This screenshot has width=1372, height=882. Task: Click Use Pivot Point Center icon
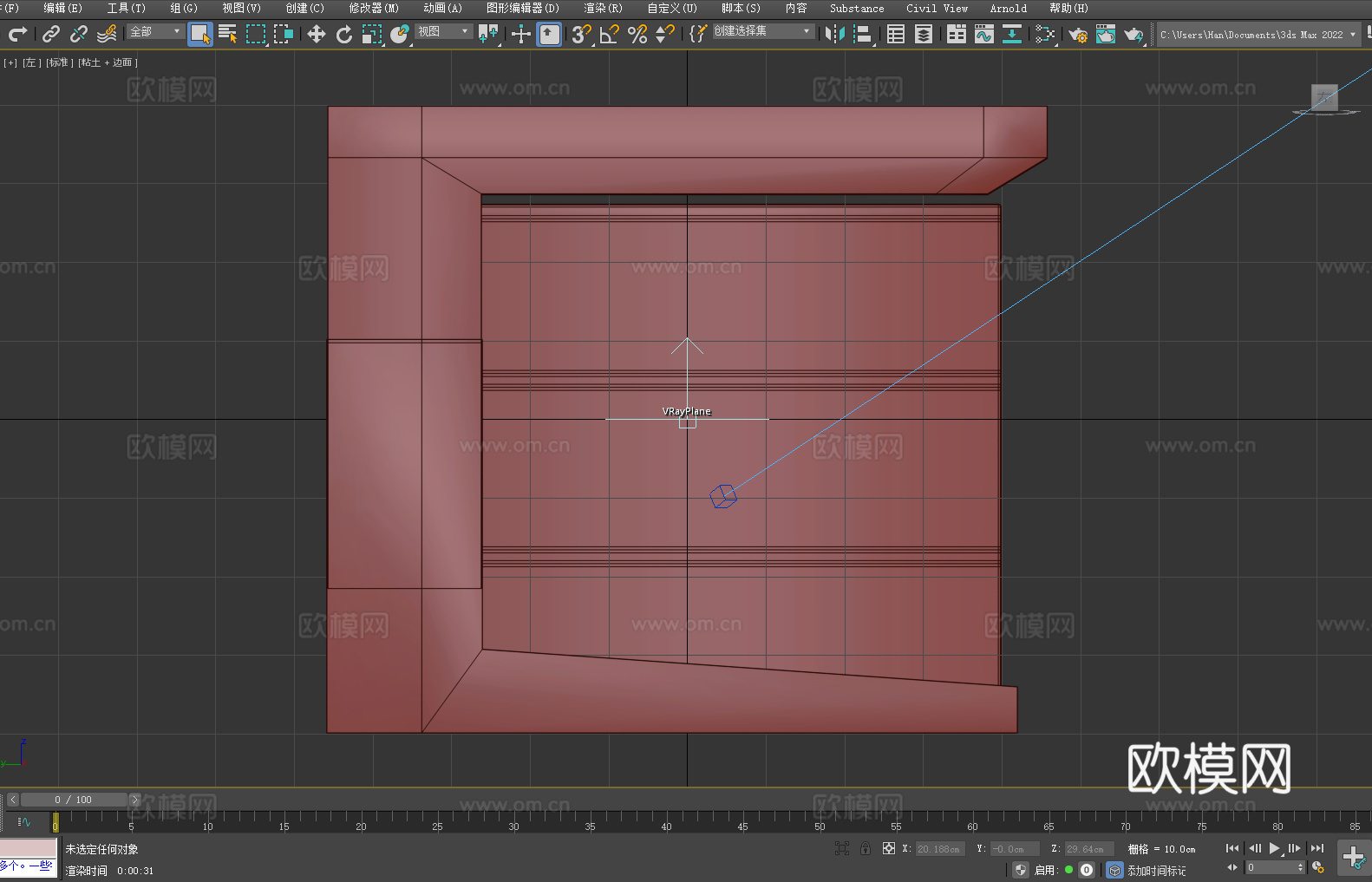[488, 34]
